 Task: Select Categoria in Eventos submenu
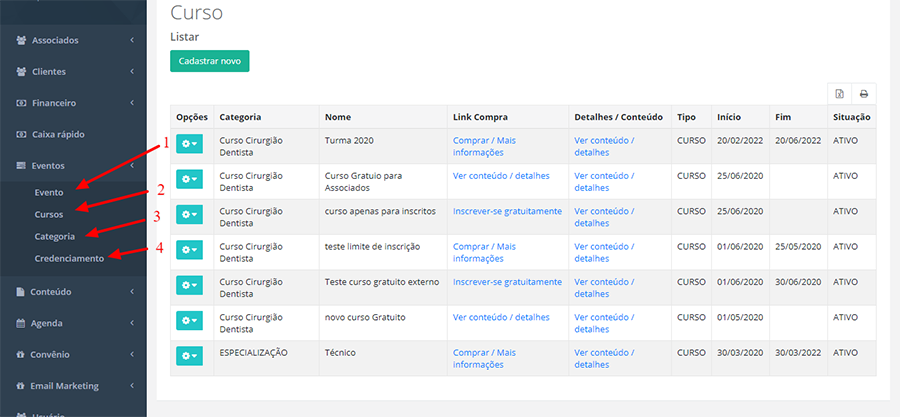[x=55, y=237]
